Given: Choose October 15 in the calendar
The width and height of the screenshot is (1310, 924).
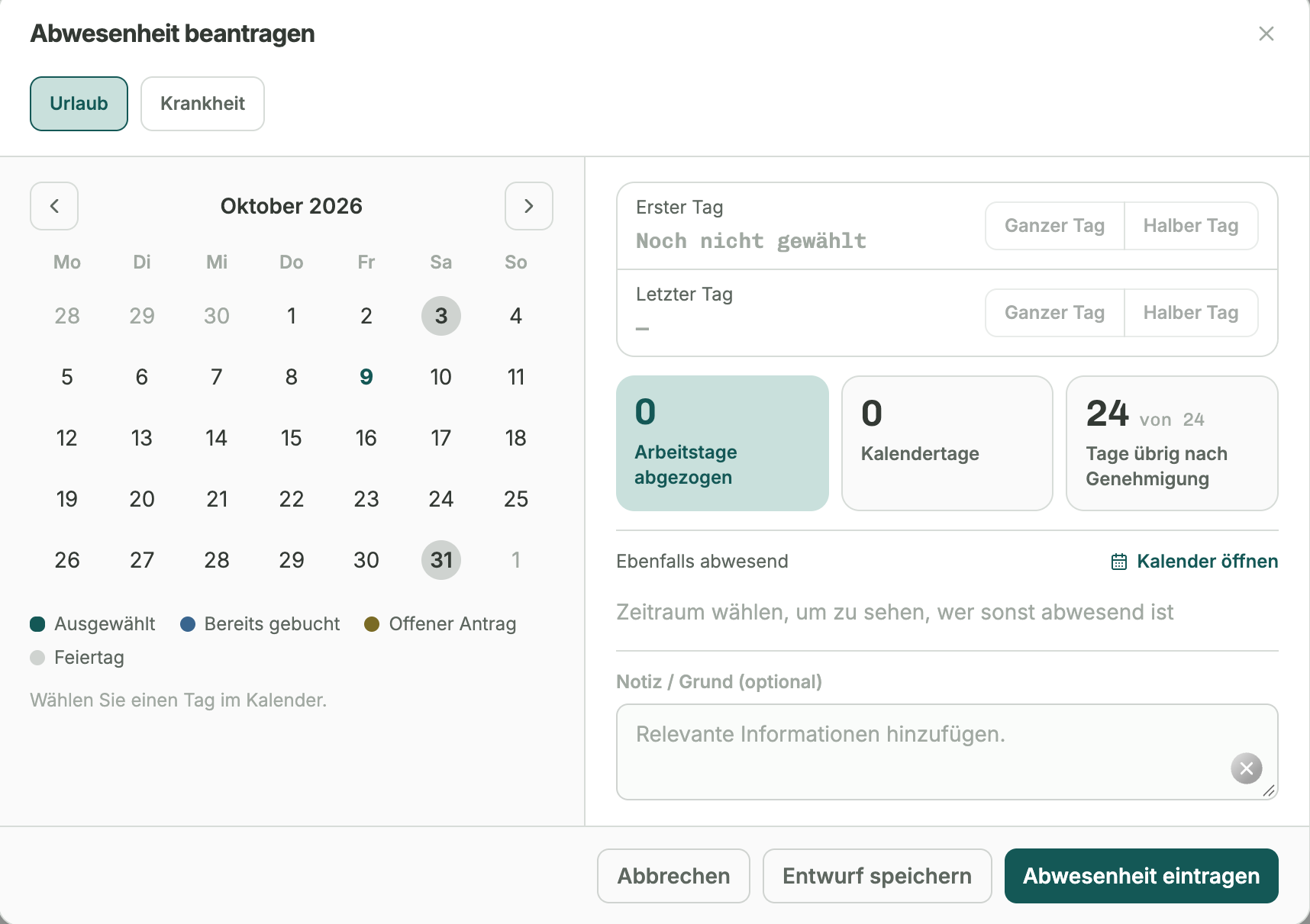Looking at the screenshot, I should pyautogui.click(x=292, y=438).
